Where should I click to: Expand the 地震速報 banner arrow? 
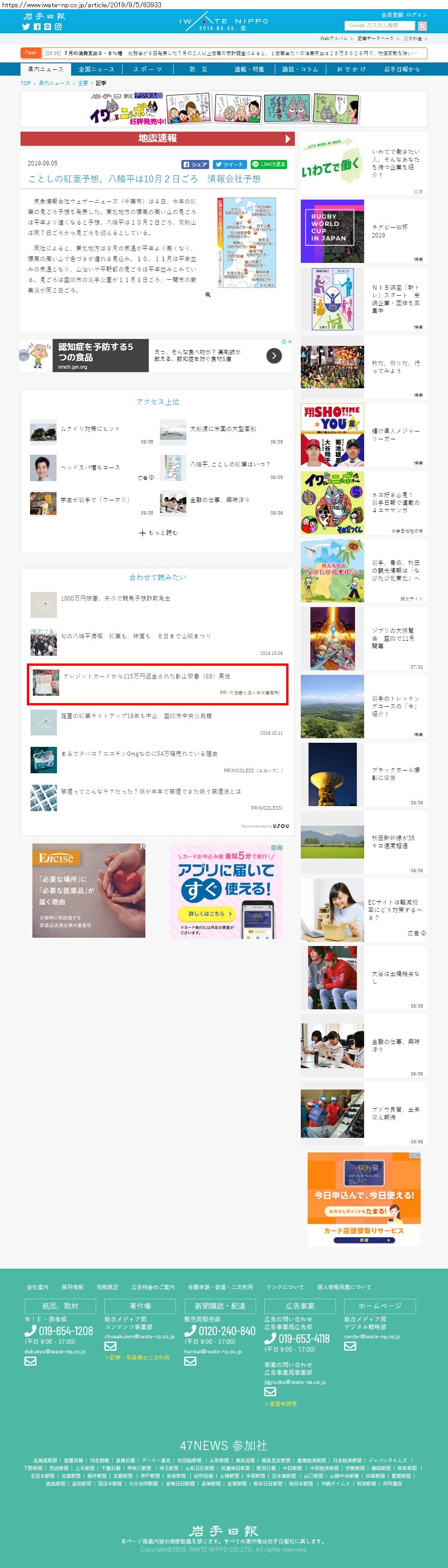coord(288,139)
